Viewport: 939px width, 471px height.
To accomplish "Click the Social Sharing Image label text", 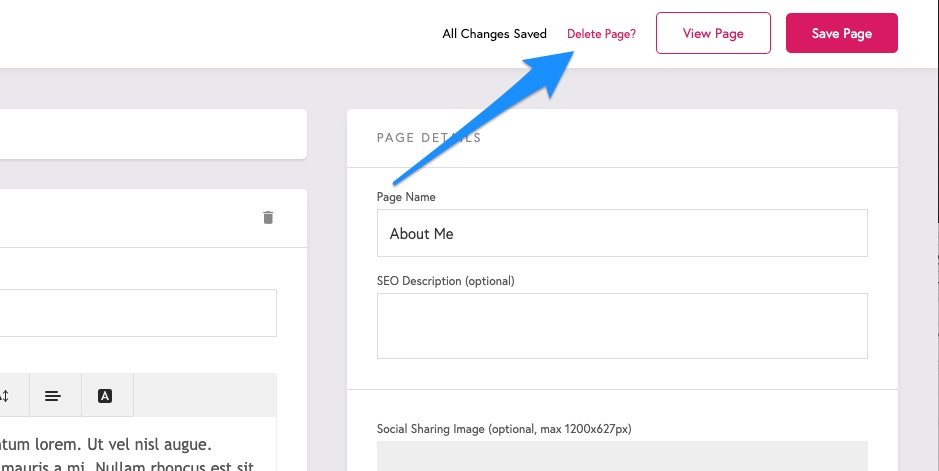I will pyautogui.click(x=504, y=429).
